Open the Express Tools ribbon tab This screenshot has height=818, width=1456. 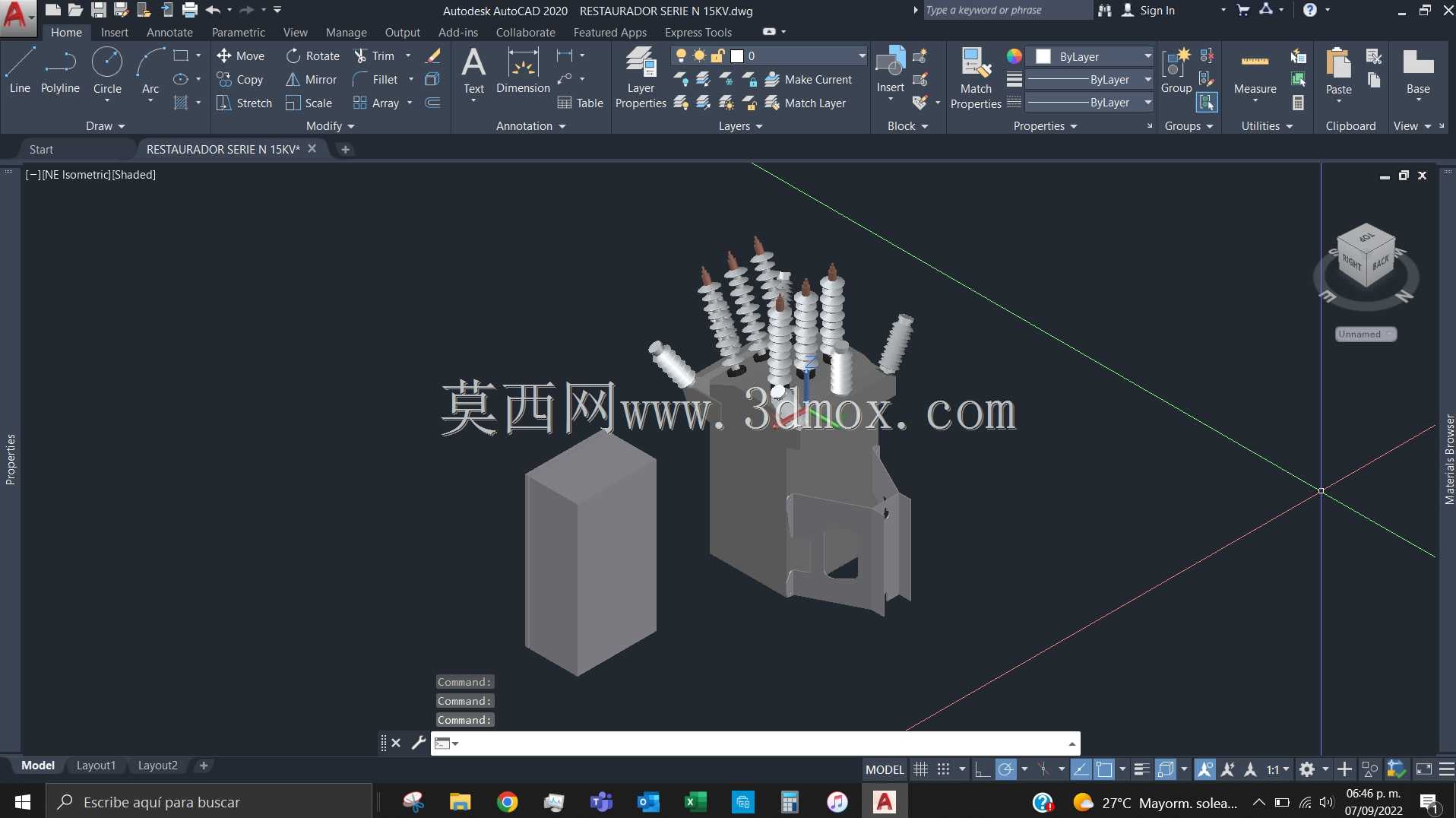point(698,32)
